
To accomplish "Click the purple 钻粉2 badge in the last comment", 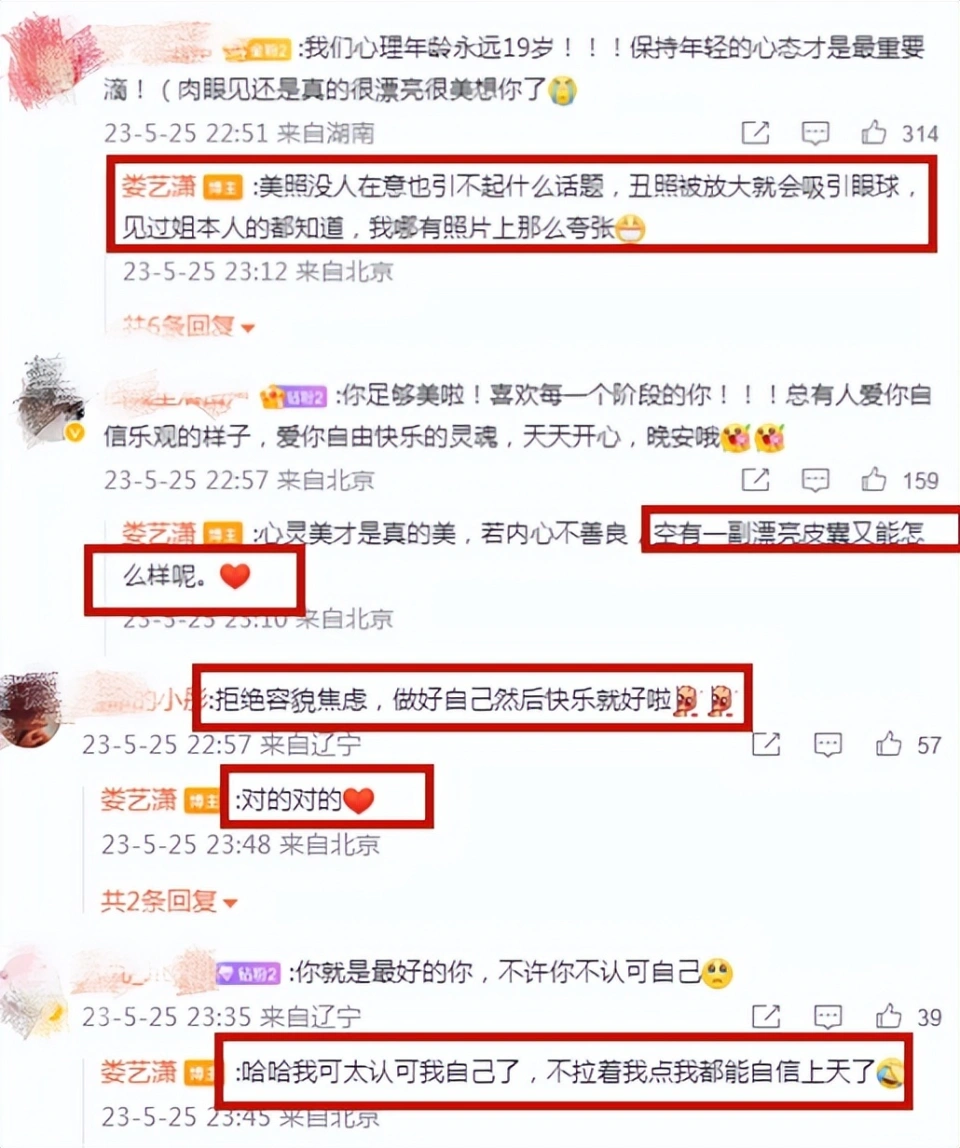I will pos(249,974).
